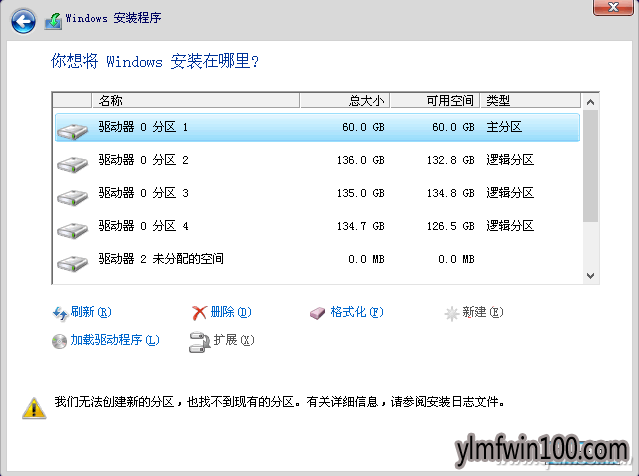Select row 驱动器 0 分区 4
Screen dimensions: 639x476
point(317,226)
